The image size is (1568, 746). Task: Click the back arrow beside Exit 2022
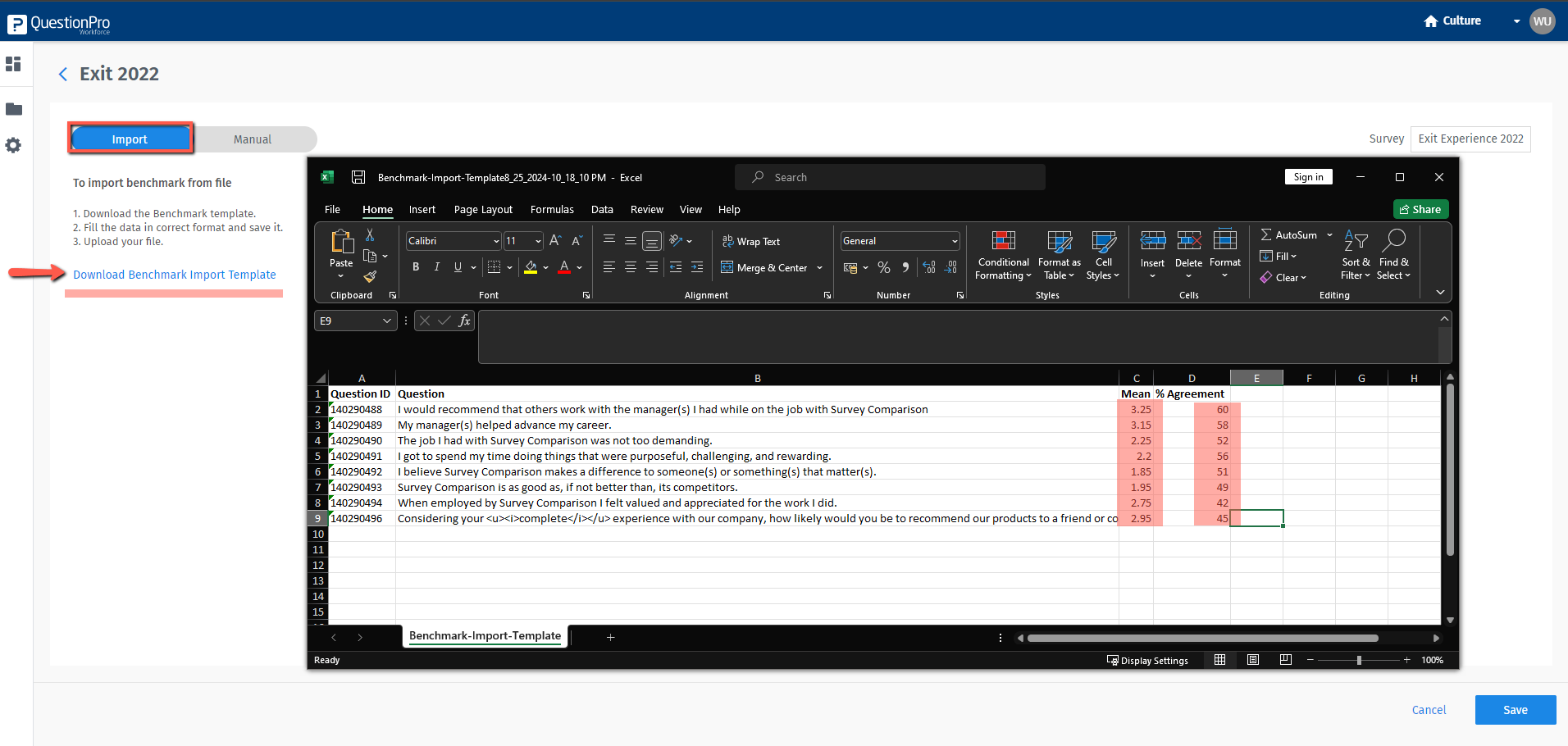coord(63,75)
